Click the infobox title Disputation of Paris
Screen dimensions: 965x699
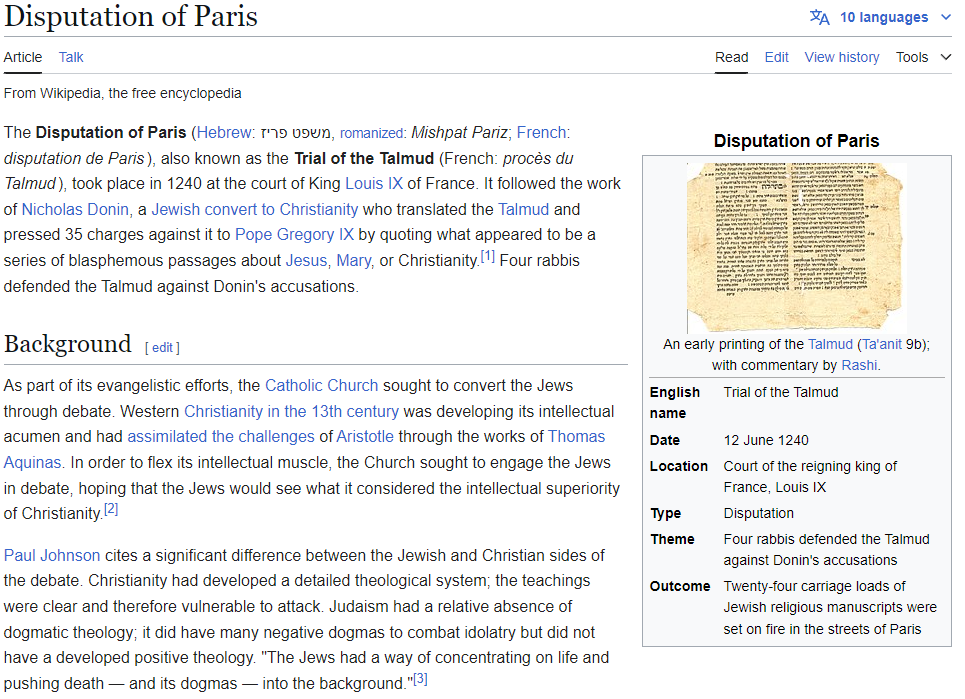[x=796, y=141]
